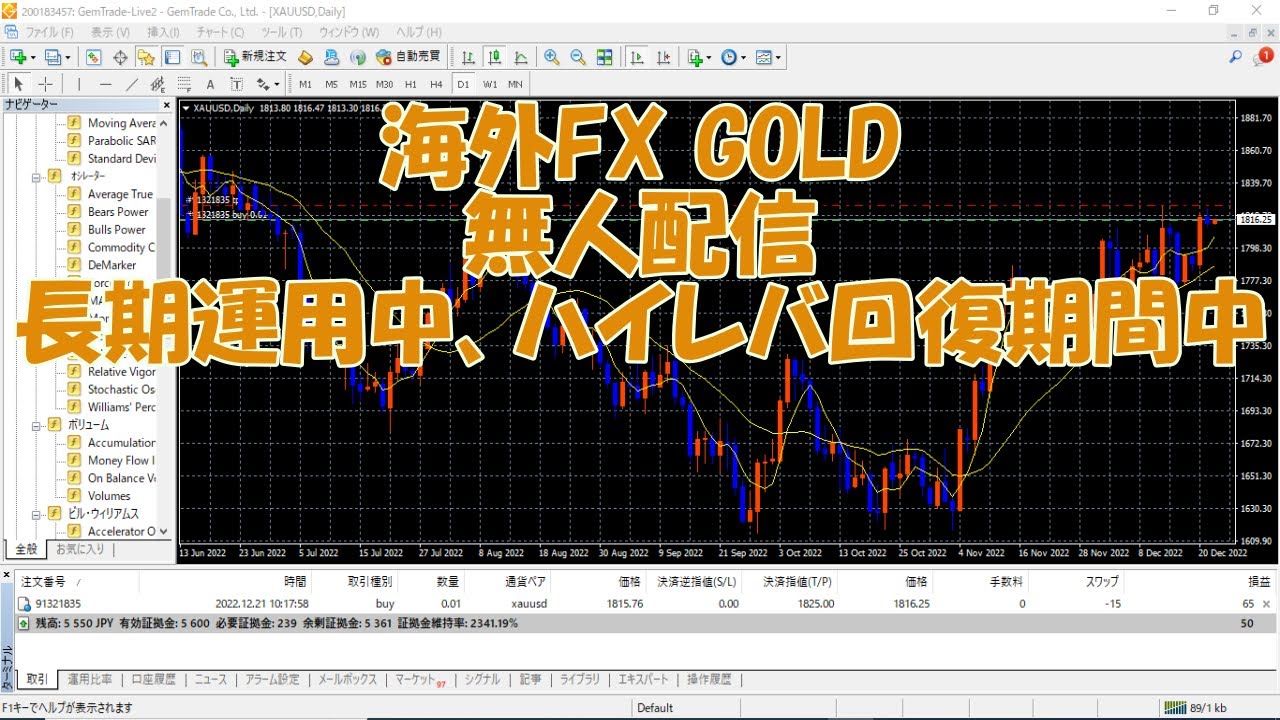The image size is (1280, 720).
Task: Collapse the オシレーター tree group
Action: click(37, 176)
